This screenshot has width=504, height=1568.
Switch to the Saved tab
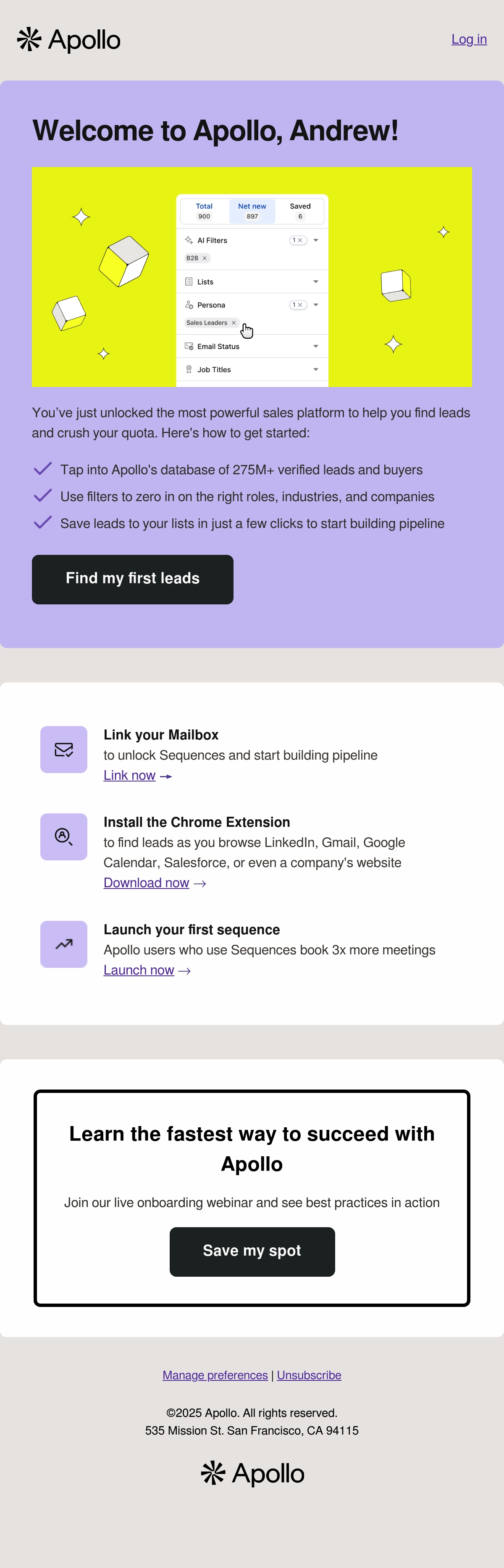pos(300,211)
